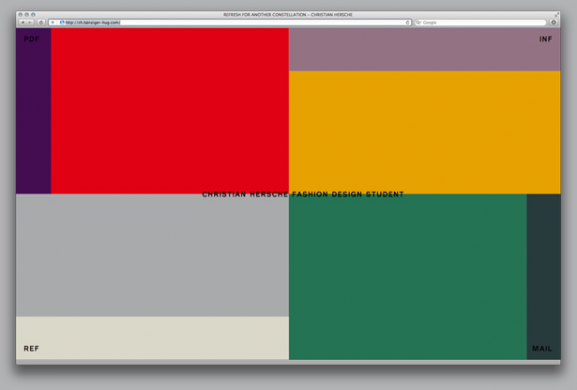
Task: Click the MAIL link
Action: pyautogui.click(x=542, y=348)
